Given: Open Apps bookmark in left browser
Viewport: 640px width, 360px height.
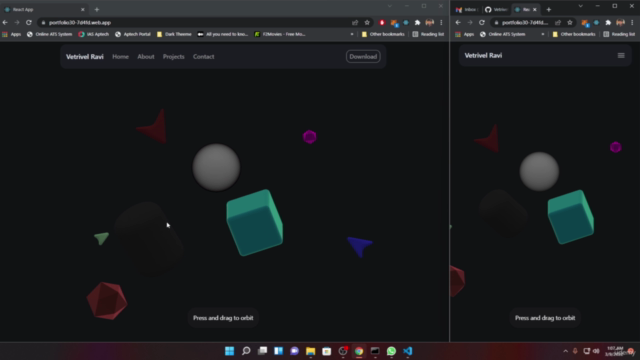Looking at the screenshot, I should coord(11,34).
